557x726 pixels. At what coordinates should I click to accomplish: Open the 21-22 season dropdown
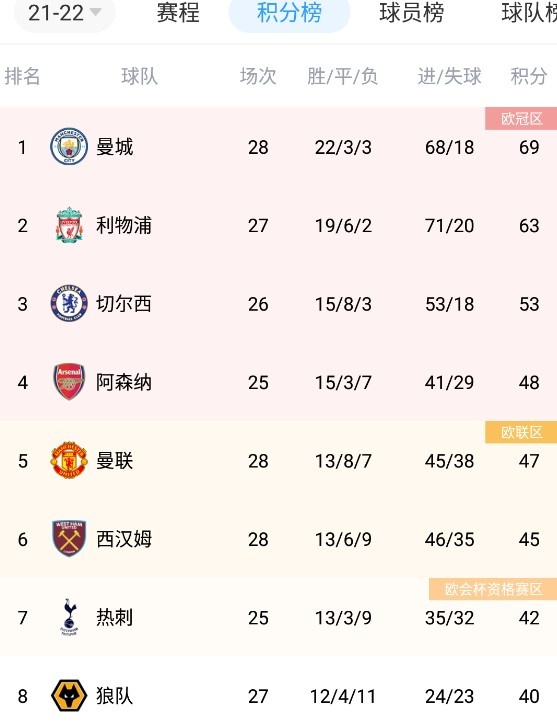point(64,13)
